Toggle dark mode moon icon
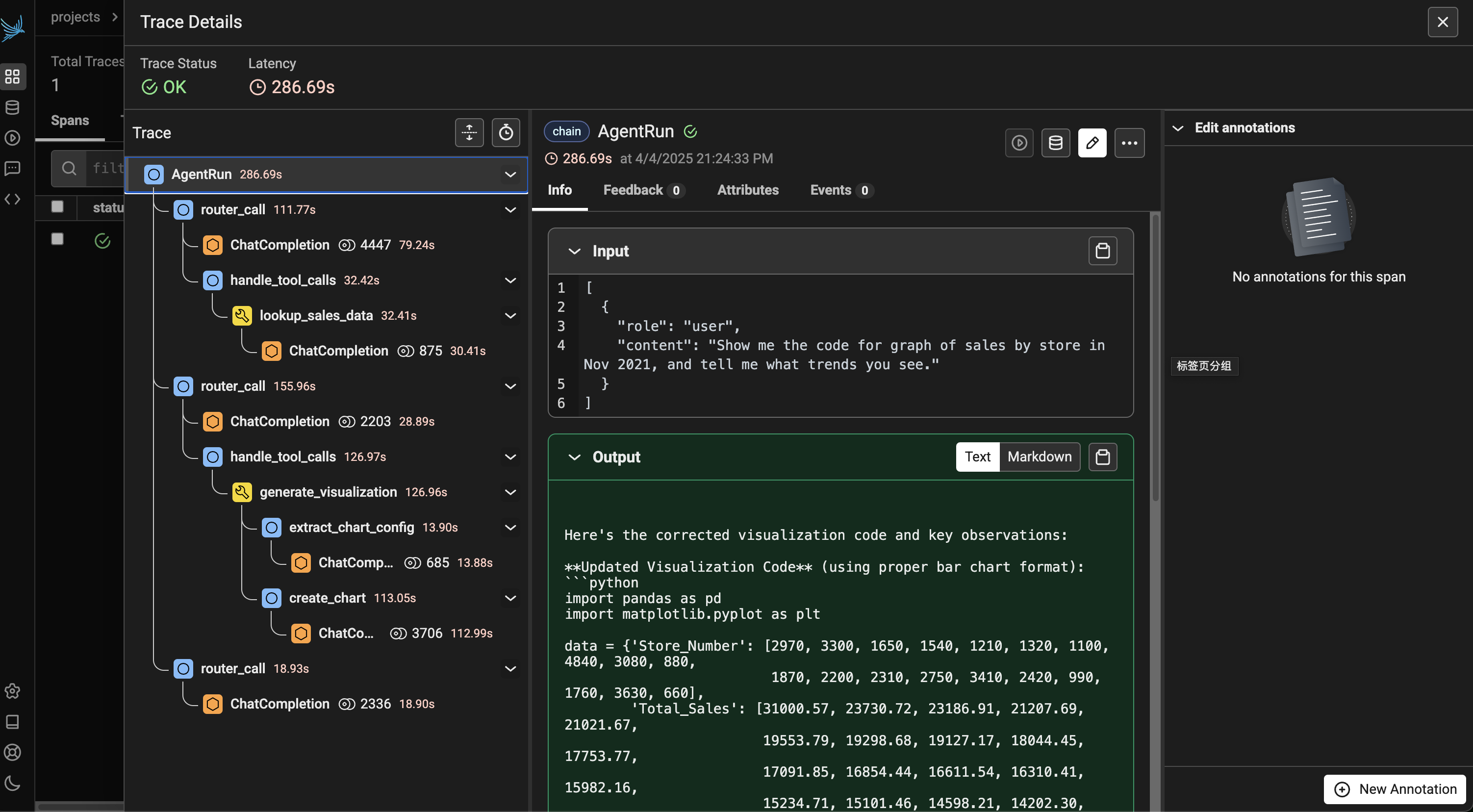Viewport: 1473px width, 812px height. coord(13,783)
